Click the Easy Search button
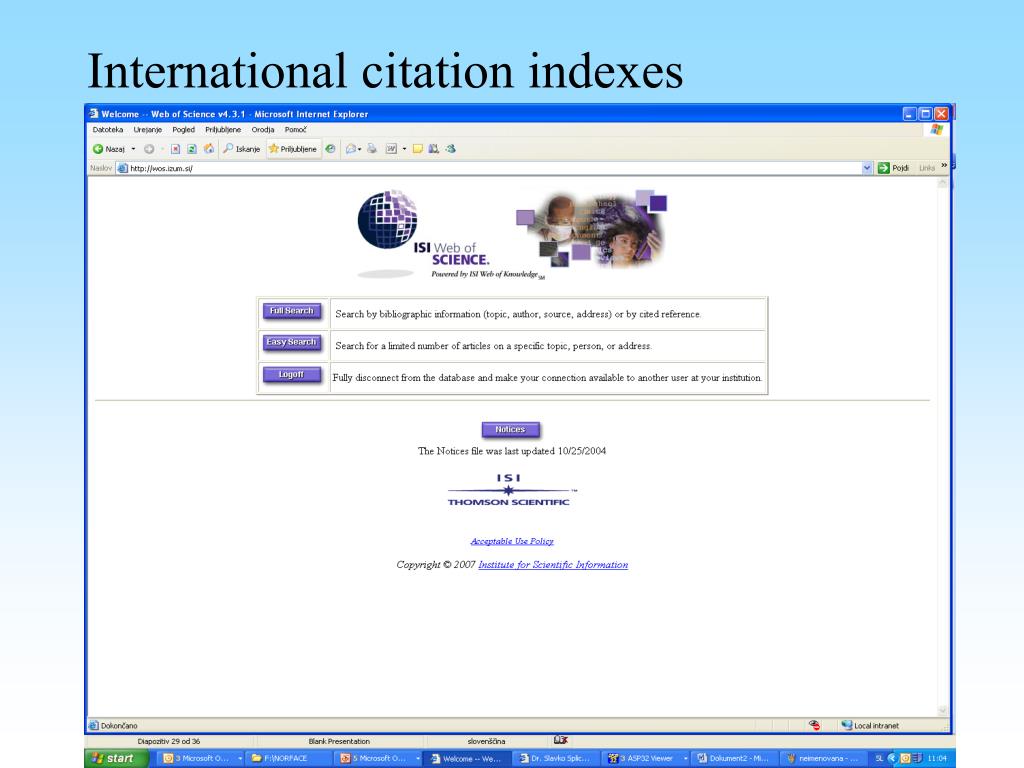The height and width of the screenshot is (768, 1024). 291,342
